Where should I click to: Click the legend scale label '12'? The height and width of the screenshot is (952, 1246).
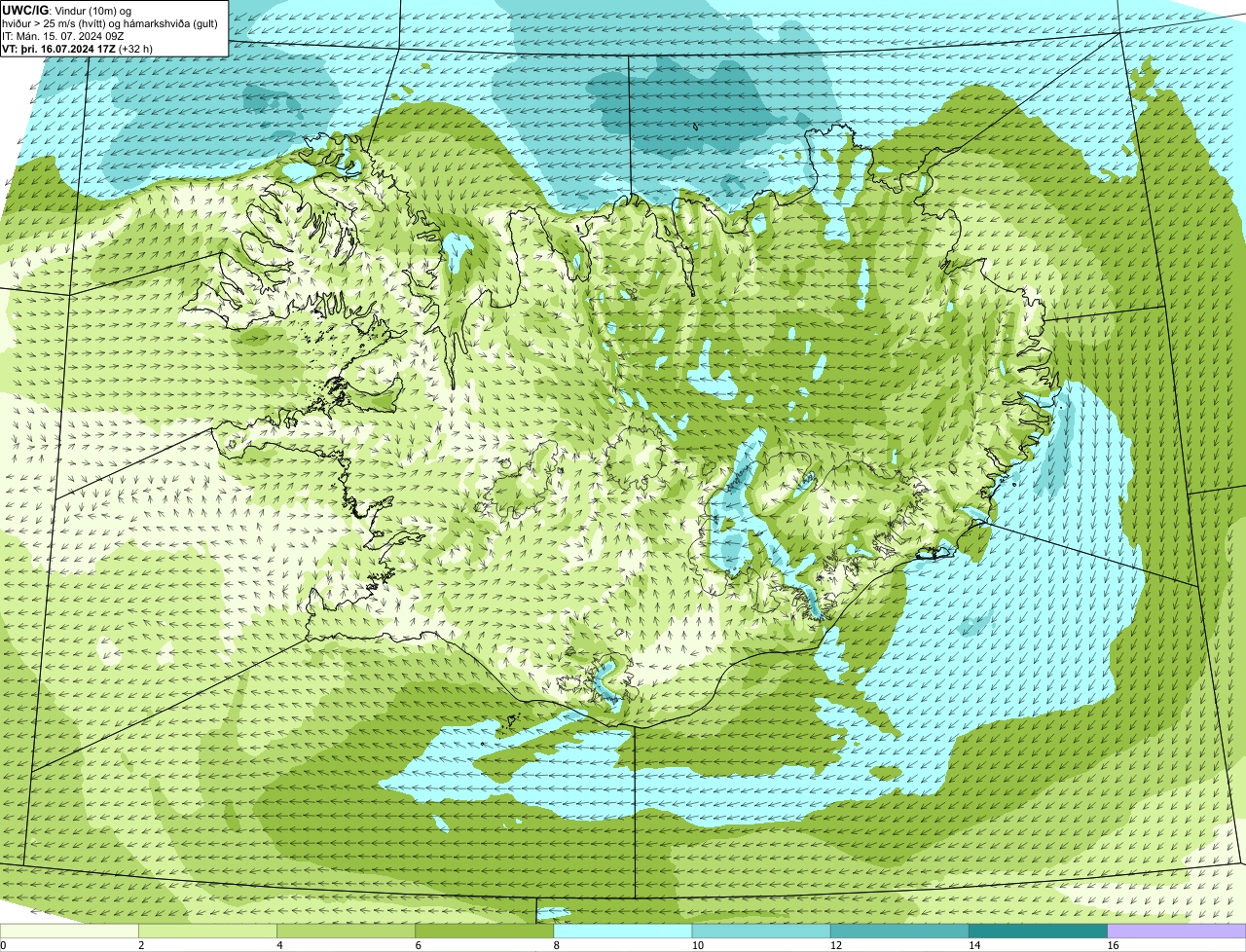835,945
